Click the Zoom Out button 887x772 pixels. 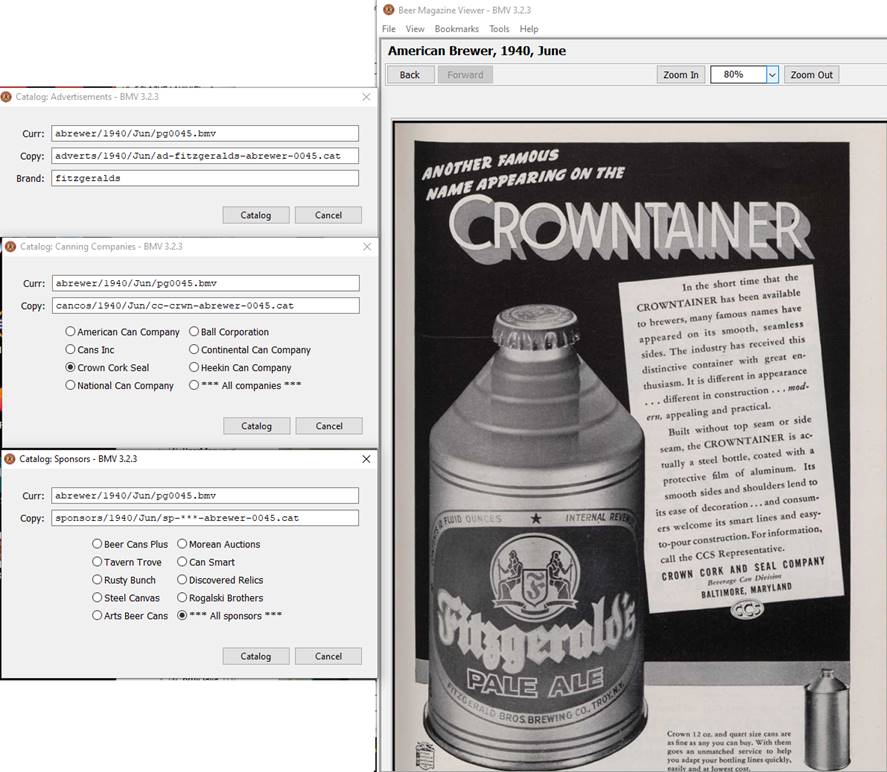click(811, 75)
